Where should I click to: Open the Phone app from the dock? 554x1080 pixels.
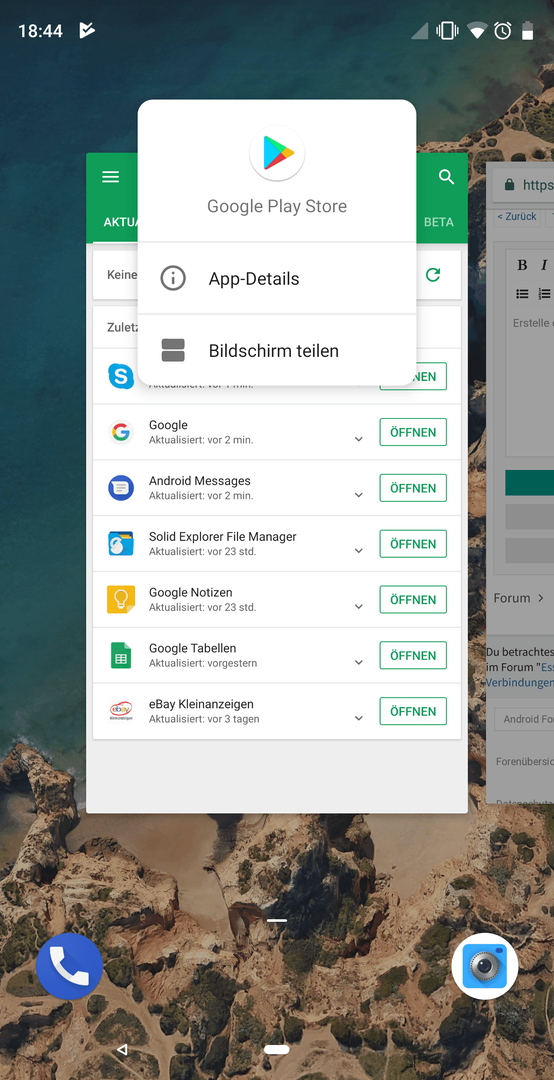[x=69, y=966]
